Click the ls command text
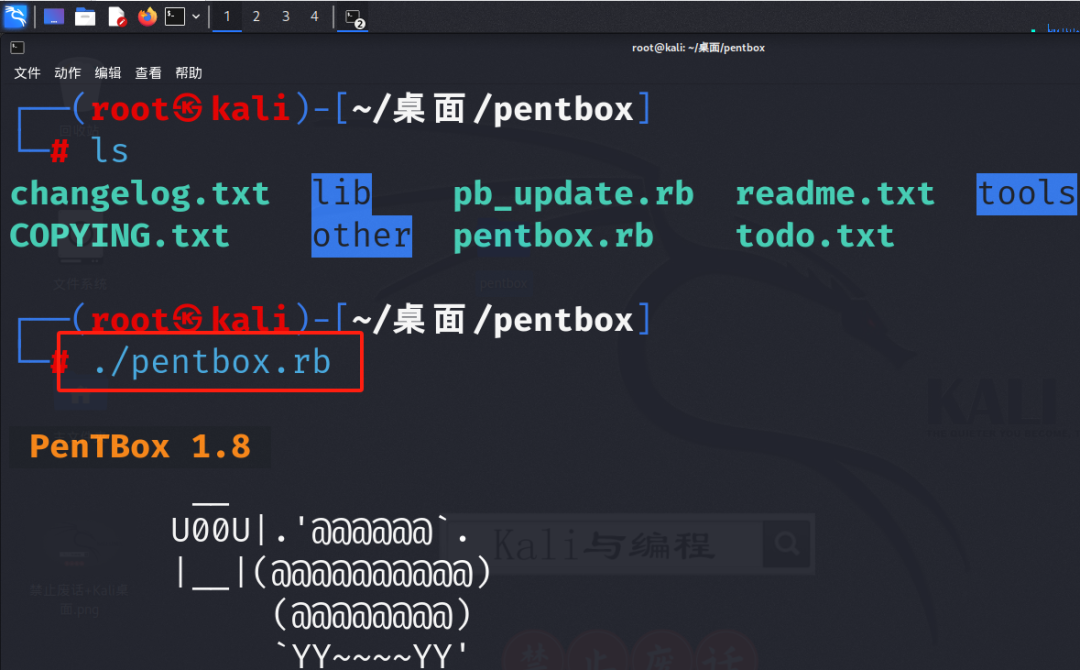The image size is (1080, 670). coord(110,151)
